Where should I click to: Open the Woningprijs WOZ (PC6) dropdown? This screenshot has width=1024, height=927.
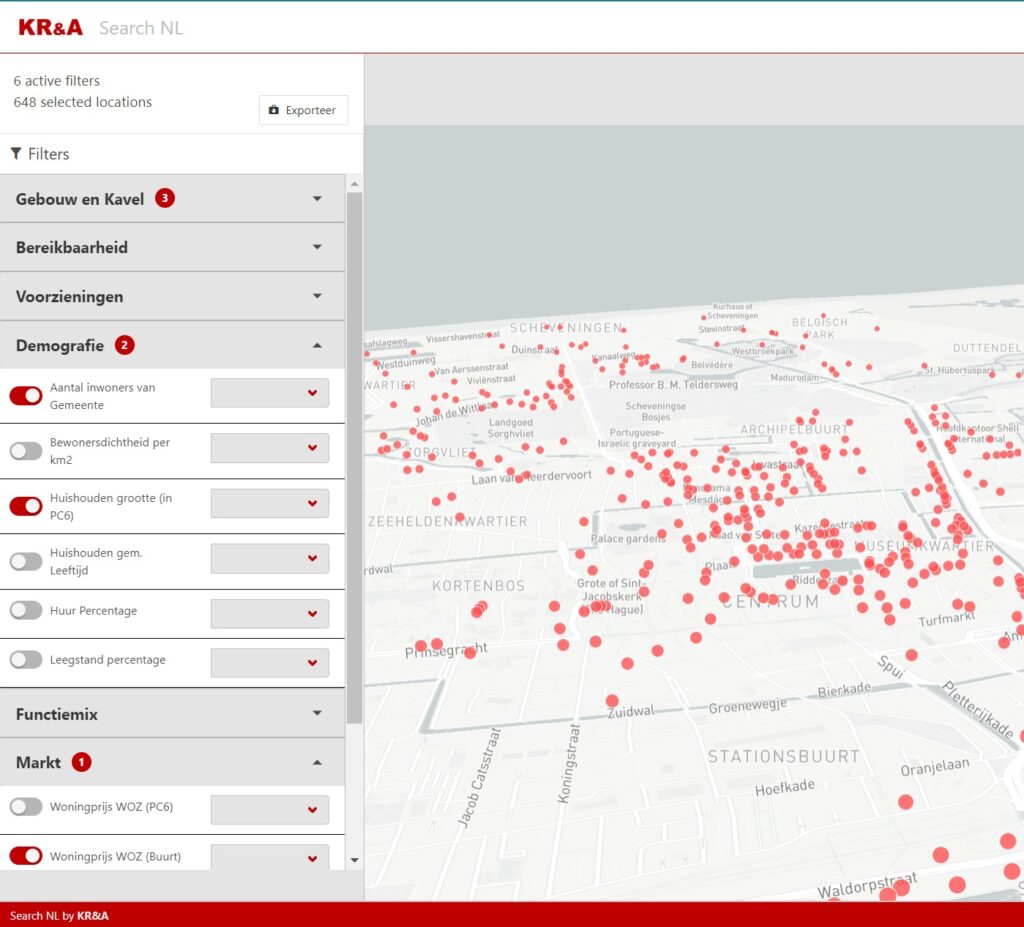269,809
